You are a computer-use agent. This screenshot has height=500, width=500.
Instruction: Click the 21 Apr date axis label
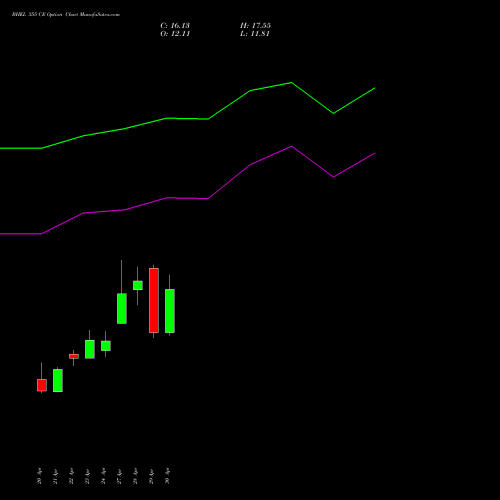coord(55,476)
